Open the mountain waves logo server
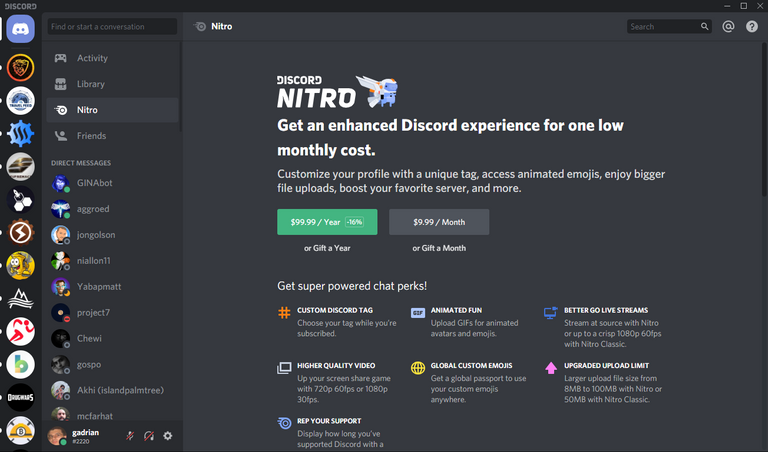768x452 pixels. click(x=21, y=298)
